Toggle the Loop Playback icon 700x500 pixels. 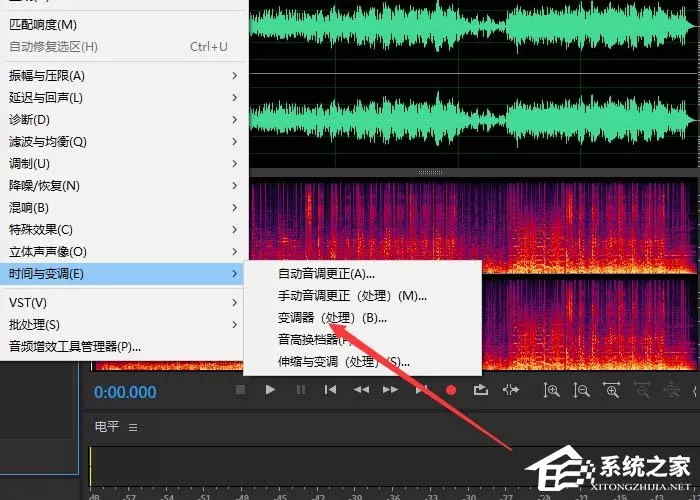pyautogui.click(x=480, y=390)
